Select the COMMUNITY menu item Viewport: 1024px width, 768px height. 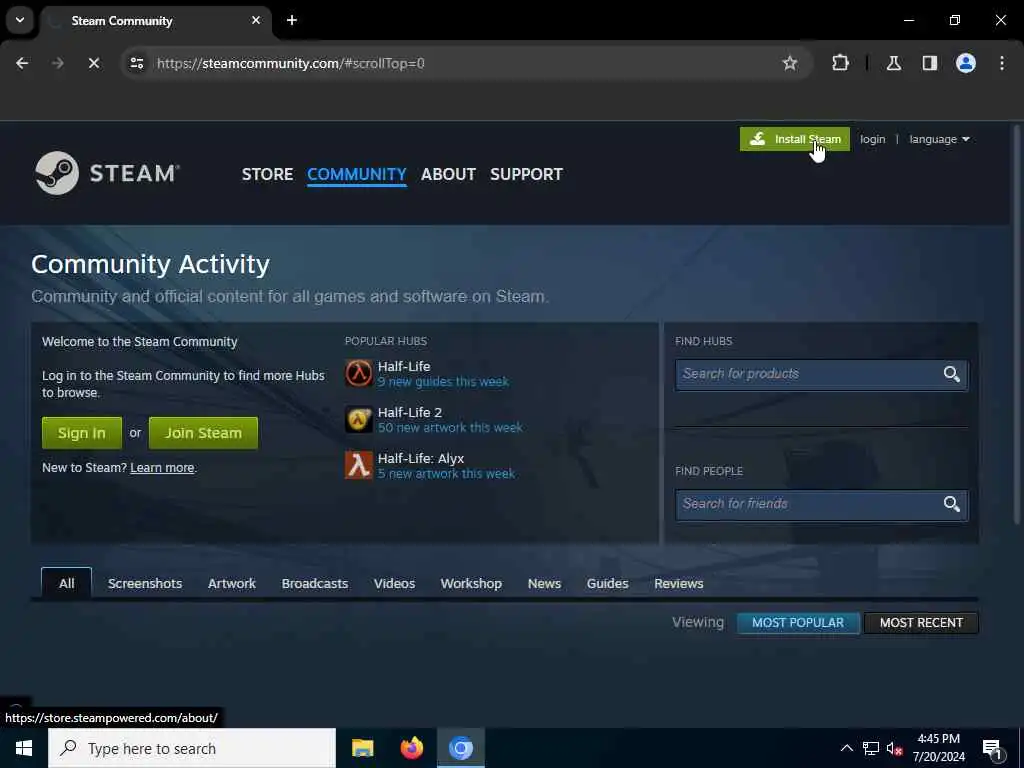(x=357, y=174)
